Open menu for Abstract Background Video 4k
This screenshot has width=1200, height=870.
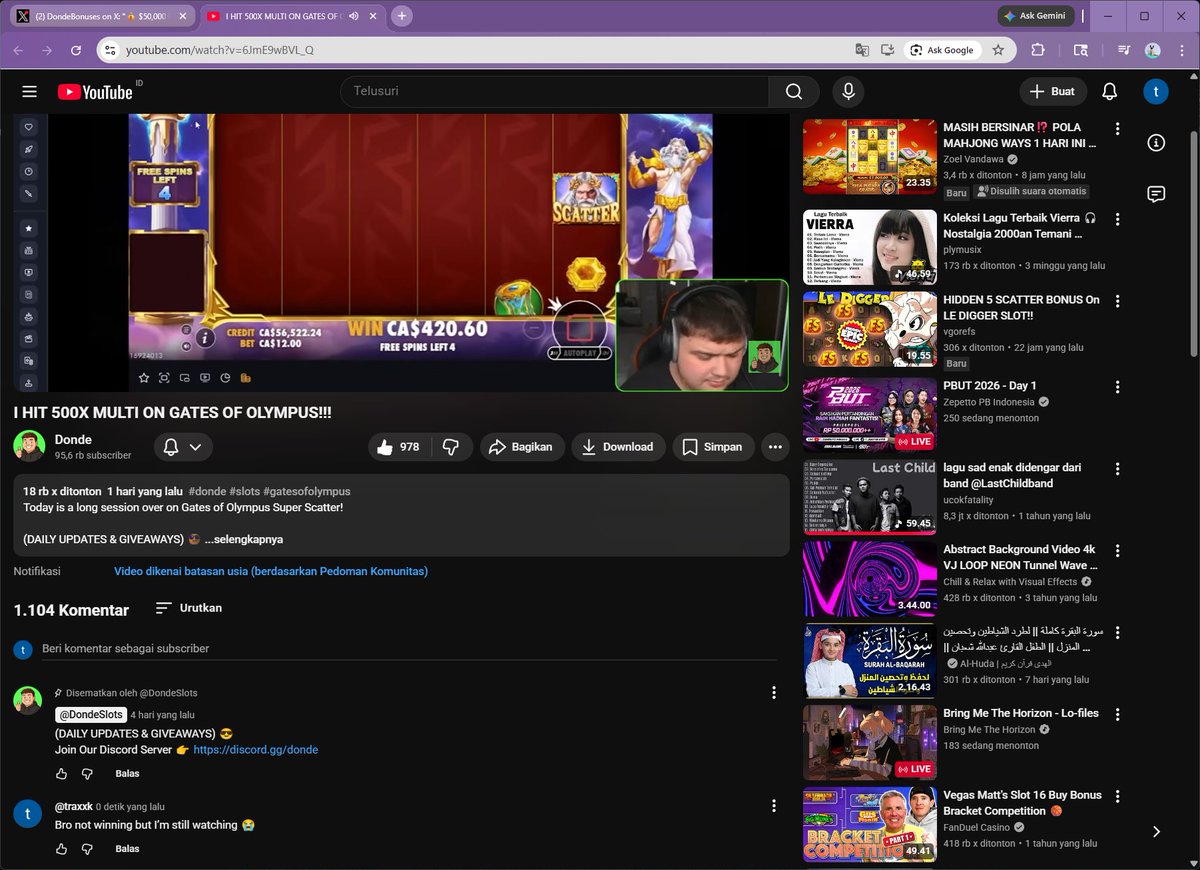[1118, 551]
